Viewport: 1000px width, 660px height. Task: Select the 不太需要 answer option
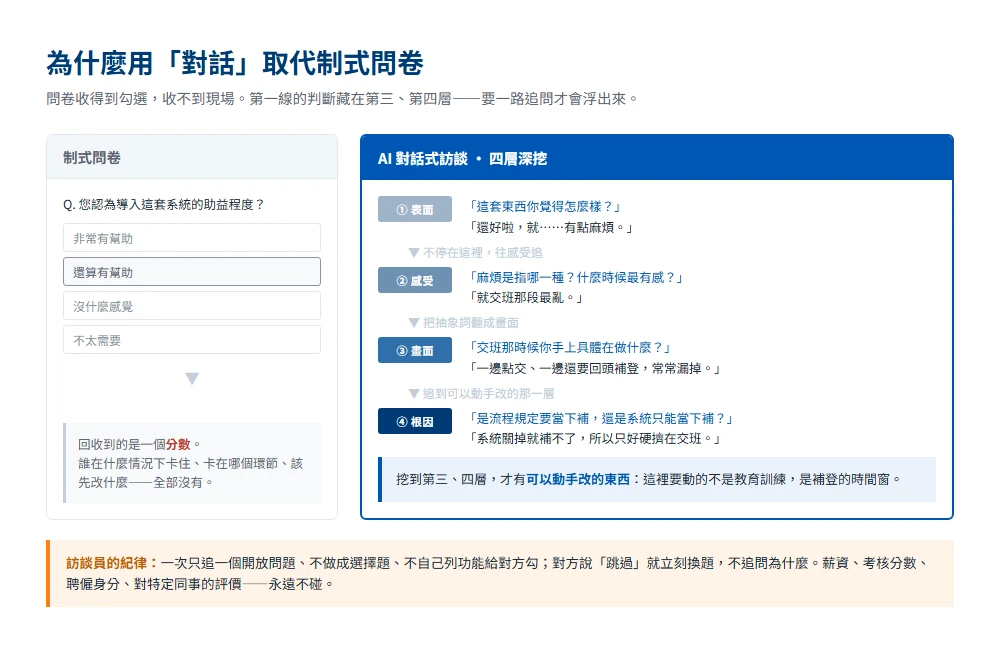pos(192,340)
